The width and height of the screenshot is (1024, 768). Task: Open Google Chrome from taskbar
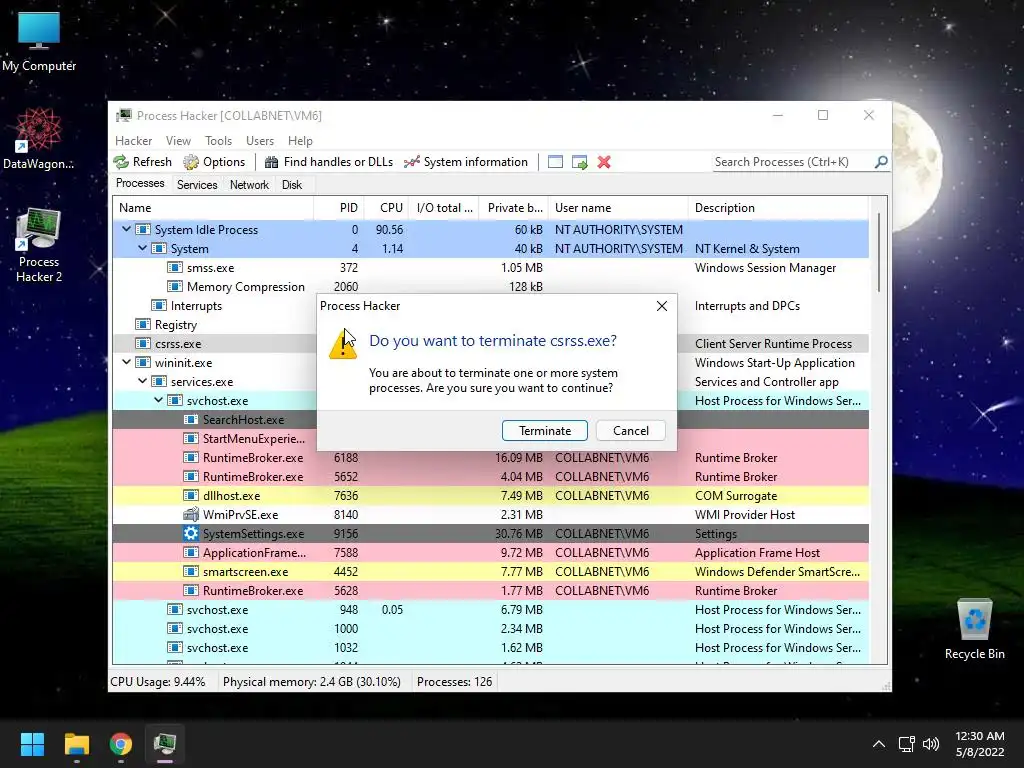[121, 744]
